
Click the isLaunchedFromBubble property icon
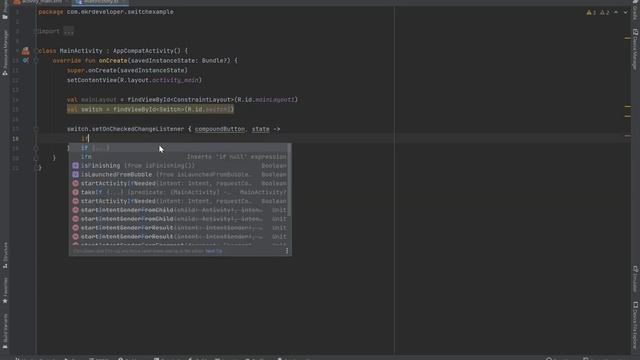click(76, 175)
